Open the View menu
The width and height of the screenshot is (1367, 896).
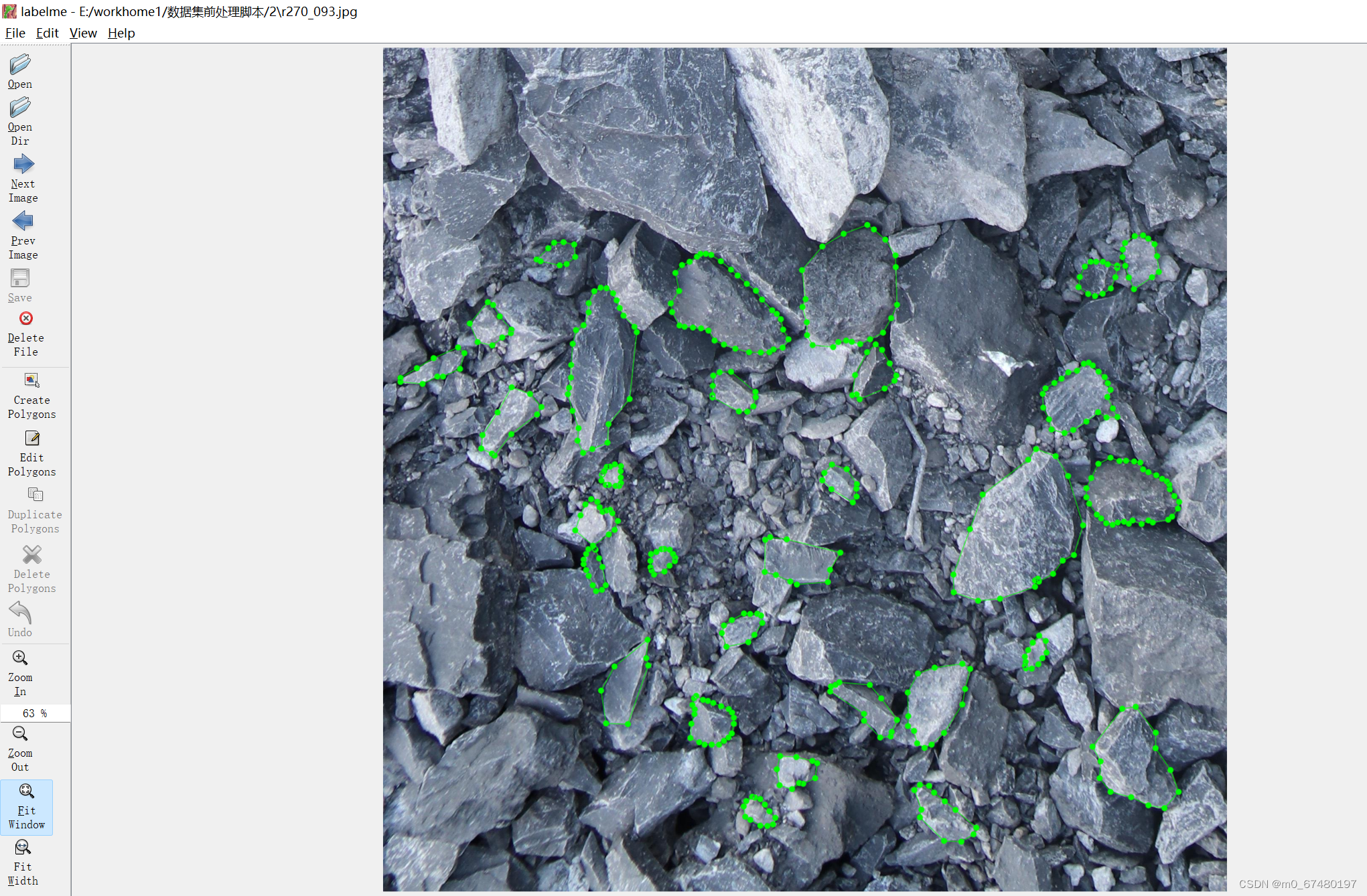coord(83,33)
